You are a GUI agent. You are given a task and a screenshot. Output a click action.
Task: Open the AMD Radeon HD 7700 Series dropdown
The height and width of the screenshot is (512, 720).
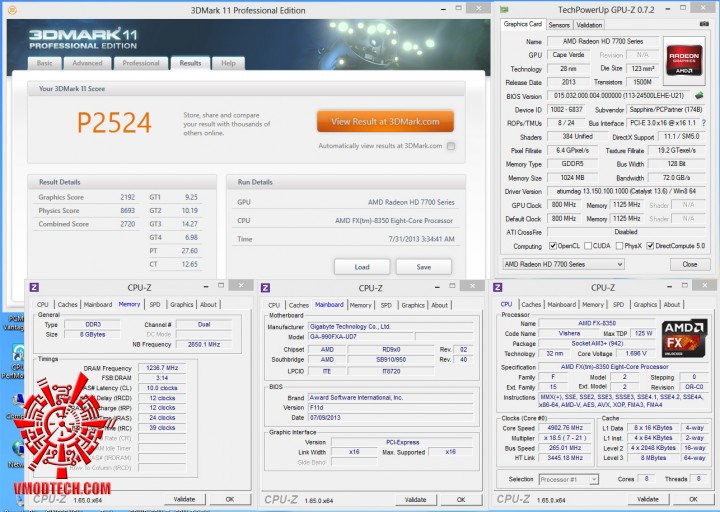pos(563,264)
